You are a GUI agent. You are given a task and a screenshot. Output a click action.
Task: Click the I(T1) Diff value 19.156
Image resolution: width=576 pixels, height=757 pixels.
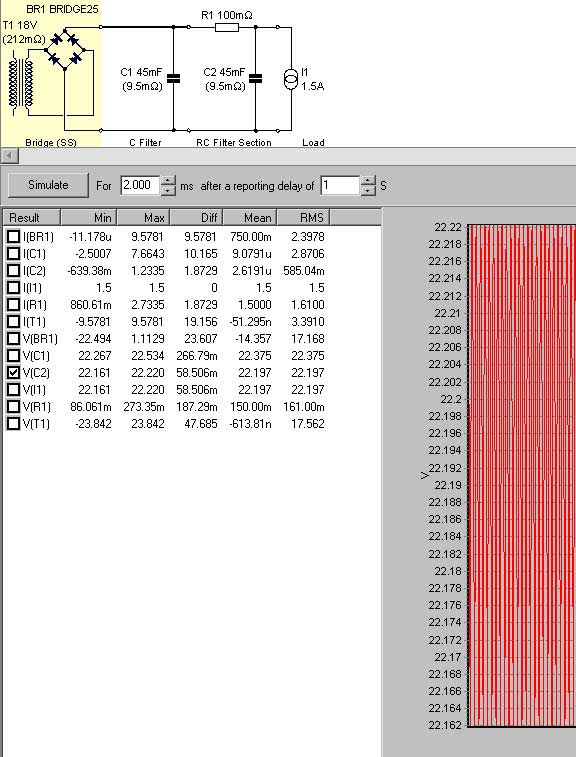[200, 322]
